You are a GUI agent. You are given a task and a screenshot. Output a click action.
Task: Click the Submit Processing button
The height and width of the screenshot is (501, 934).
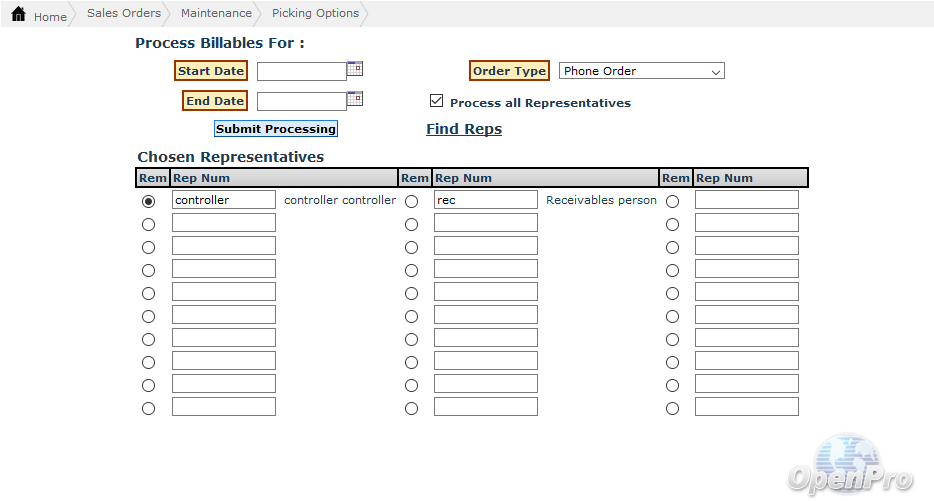click(x=276, y=129)
